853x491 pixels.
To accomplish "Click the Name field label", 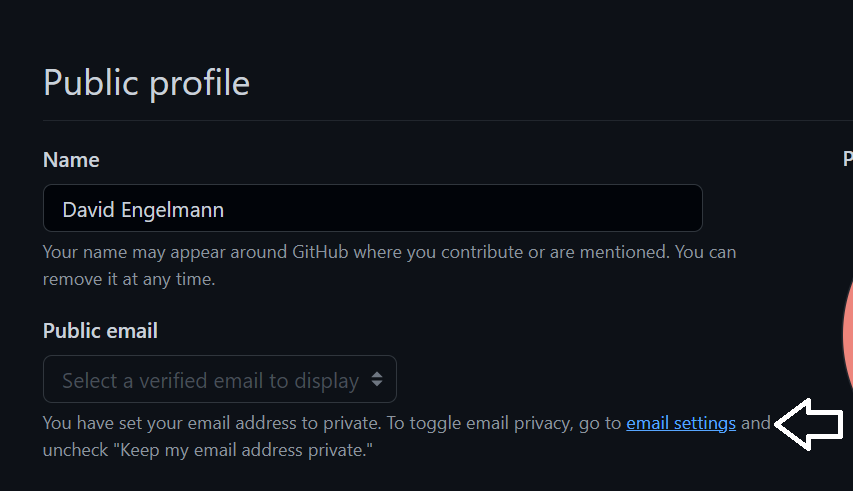I will click(71, 160).
